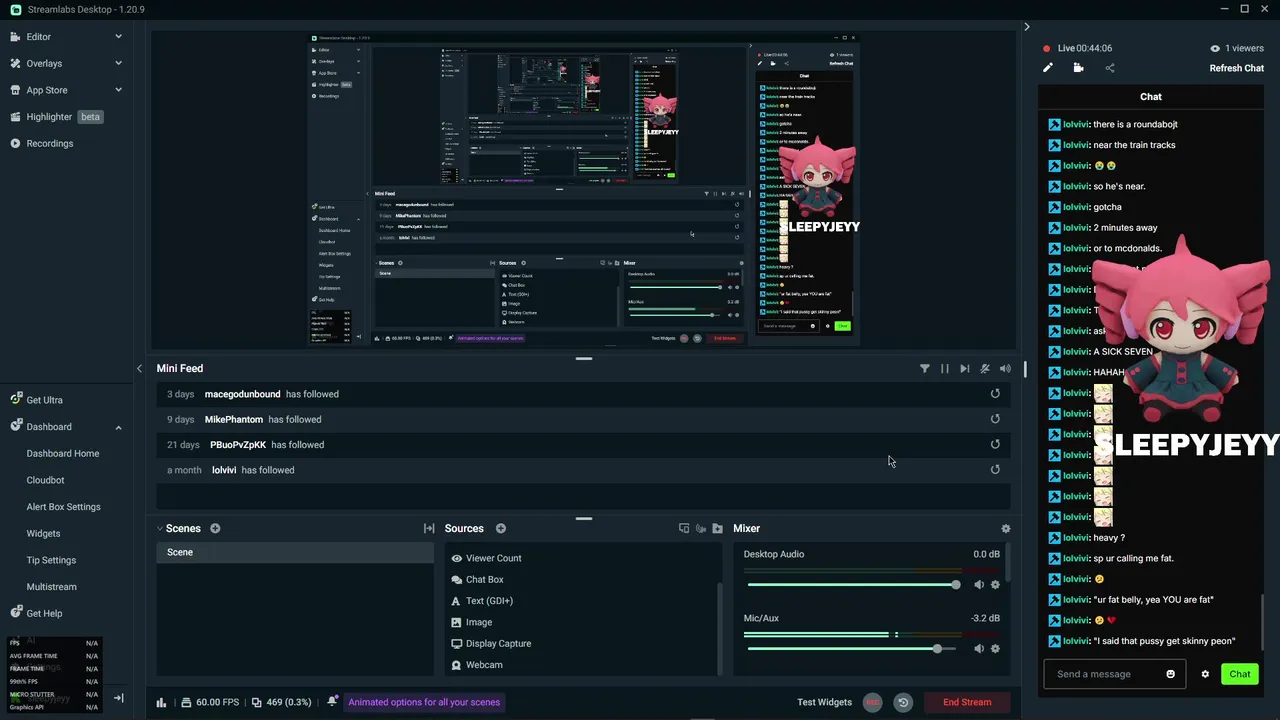Mute Desktop Audio
Viewport: 1280px width, 720px height.
(979, 584)
